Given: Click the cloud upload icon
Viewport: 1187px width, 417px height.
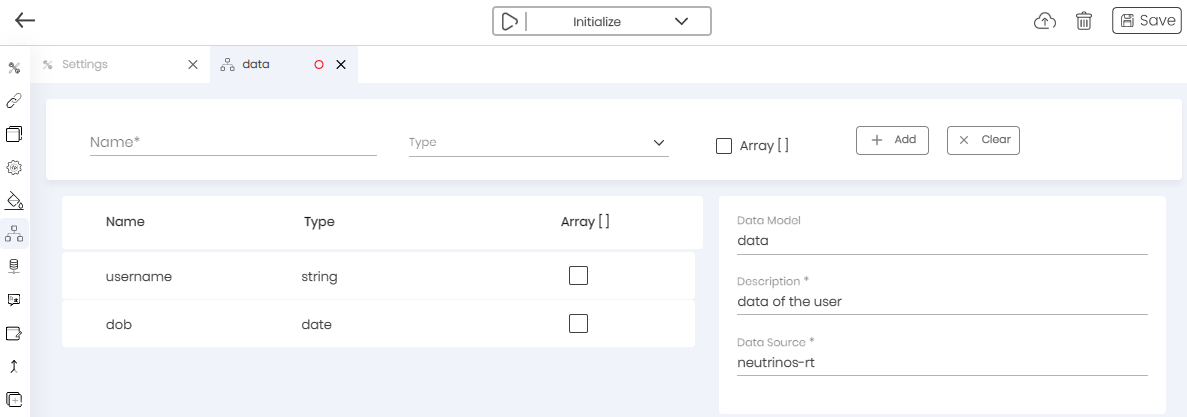Looking at the screenshot, I should tap(1045, 21).
